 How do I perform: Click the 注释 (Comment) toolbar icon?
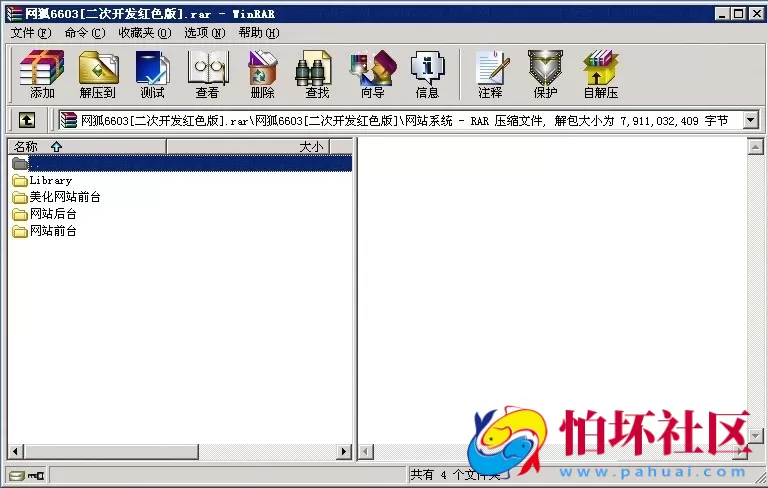click(490, 74)
